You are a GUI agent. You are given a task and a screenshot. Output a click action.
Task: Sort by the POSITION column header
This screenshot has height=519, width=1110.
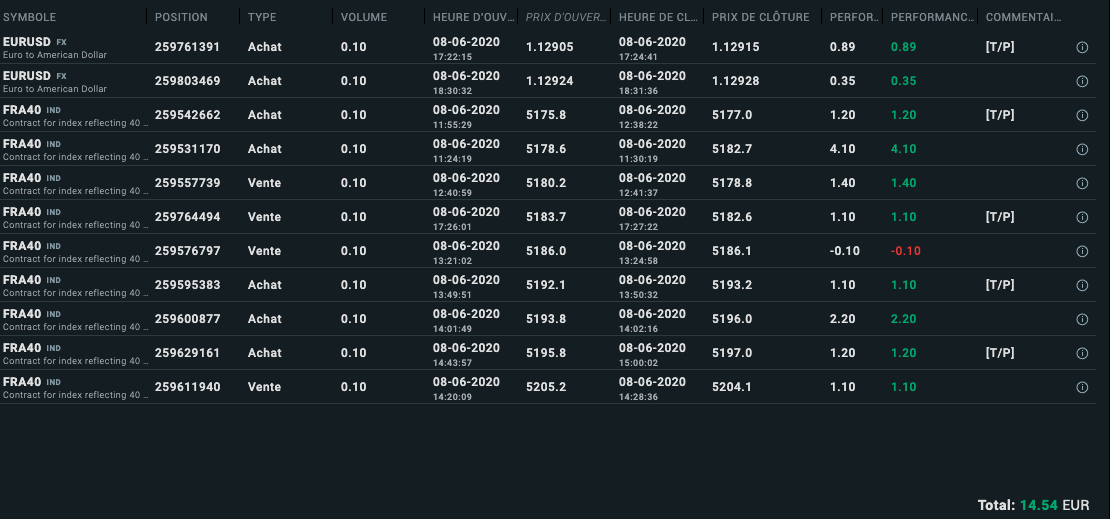point(181,18)
